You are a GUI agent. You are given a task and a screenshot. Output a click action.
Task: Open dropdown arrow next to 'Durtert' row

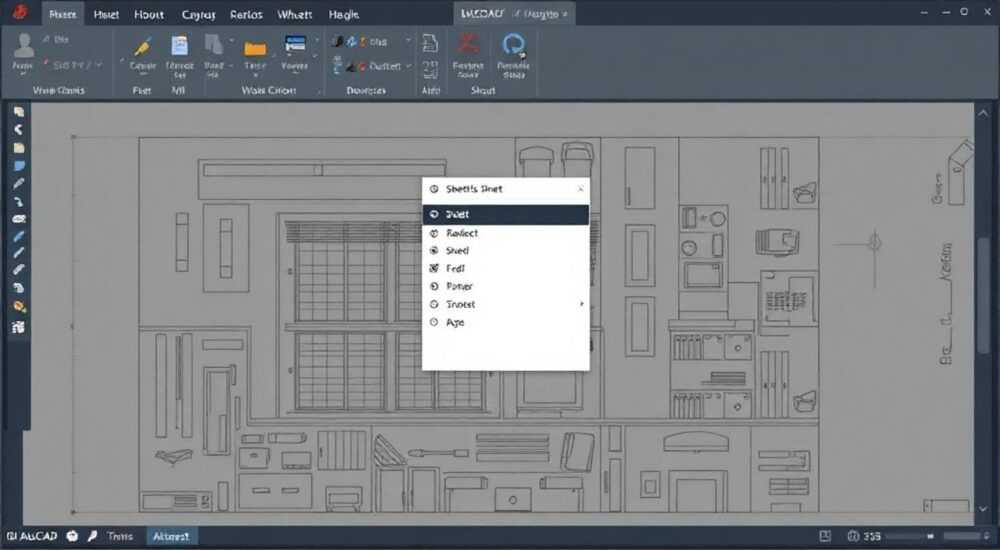[408, 66]
